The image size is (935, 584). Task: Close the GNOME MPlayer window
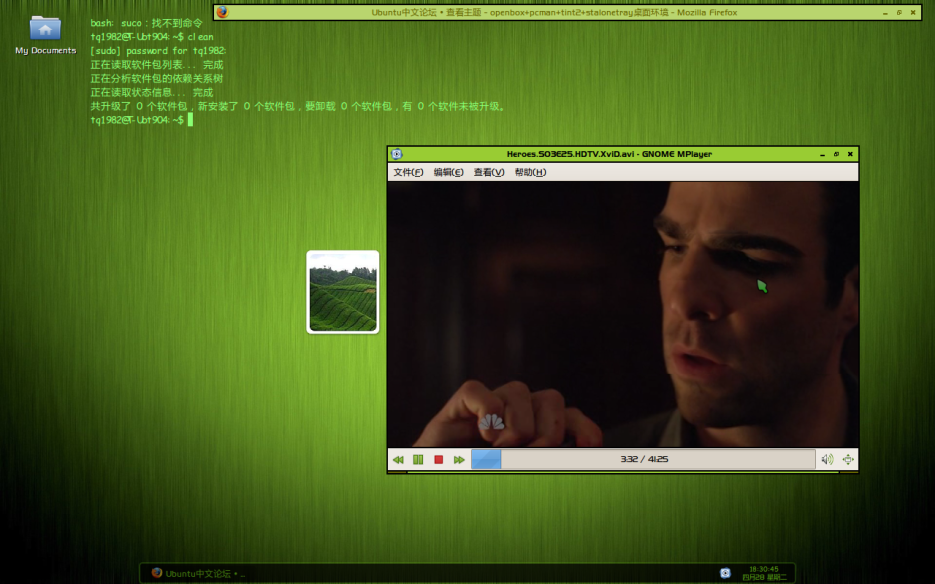tap(850, 154)
